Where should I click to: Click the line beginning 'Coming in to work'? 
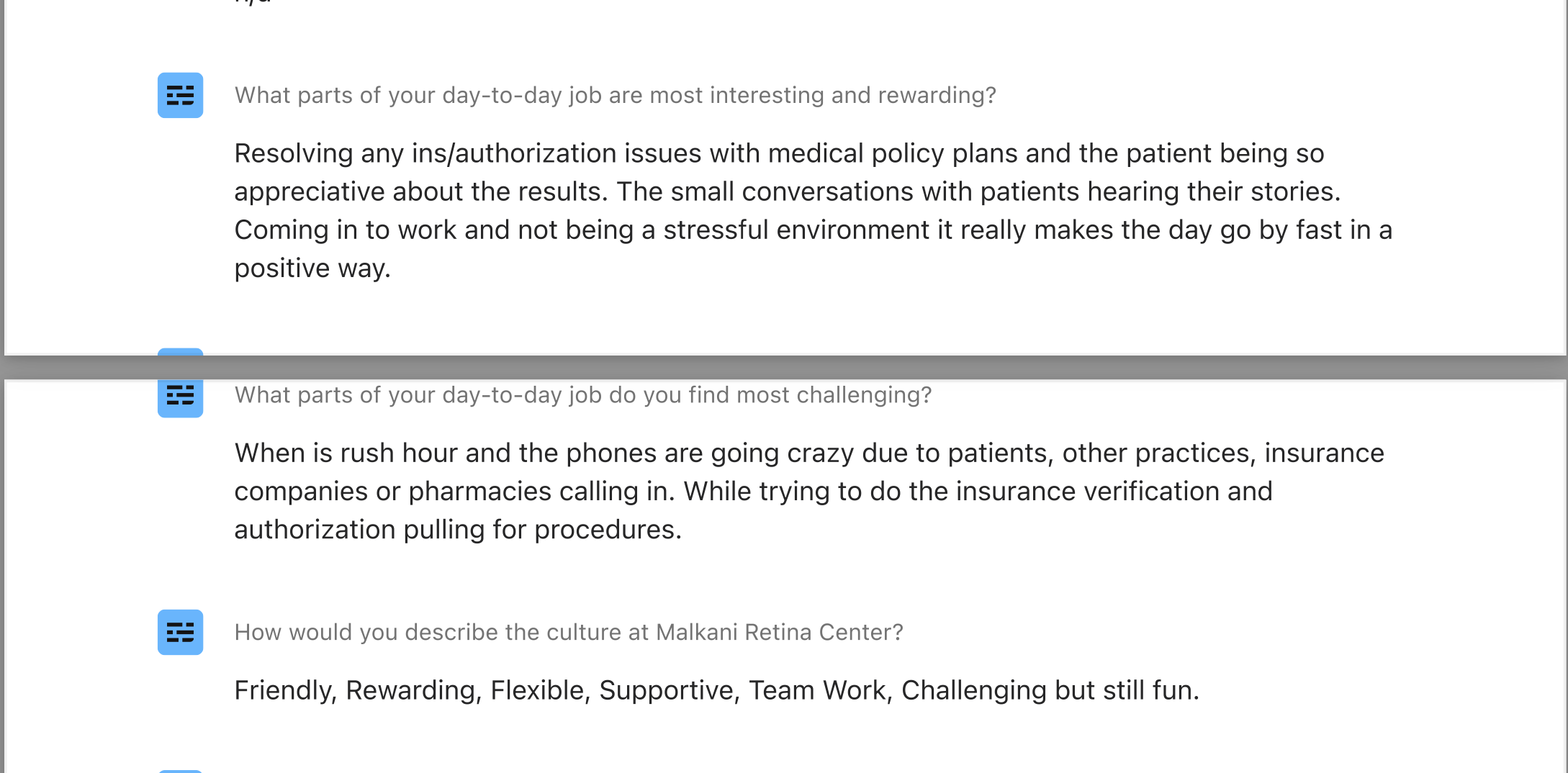pos(814,230)
